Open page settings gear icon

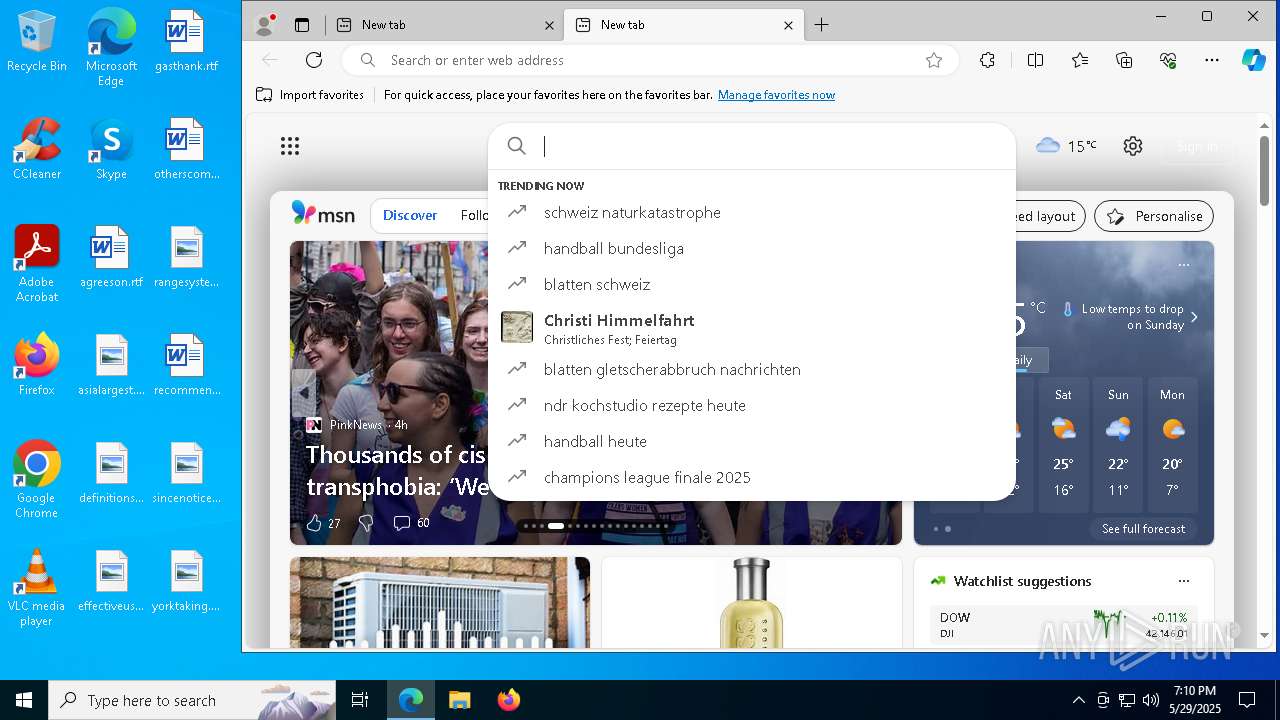click(1132, 146)
